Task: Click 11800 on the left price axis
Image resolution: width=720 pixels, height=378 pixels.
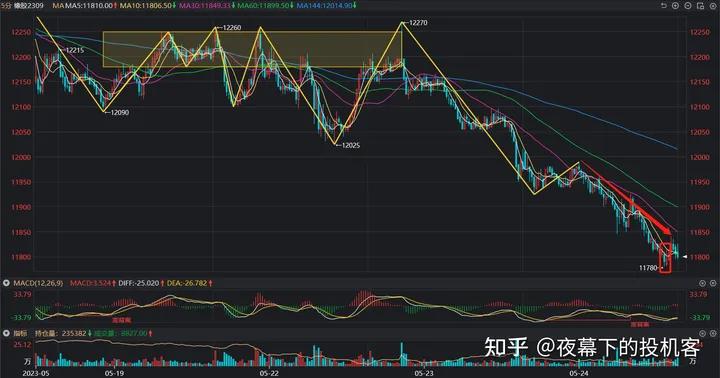Action: tap(21, 257)
